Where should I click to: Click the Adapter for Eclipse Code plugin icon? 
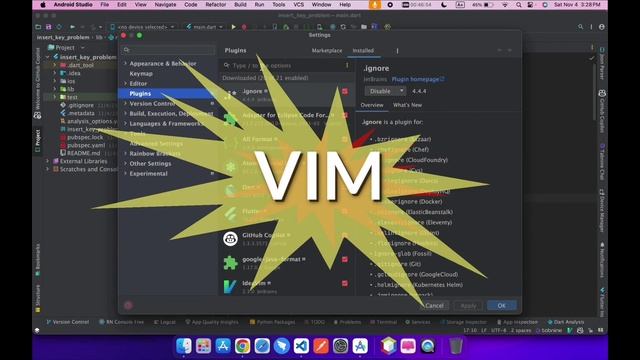(x=230, y=119)
